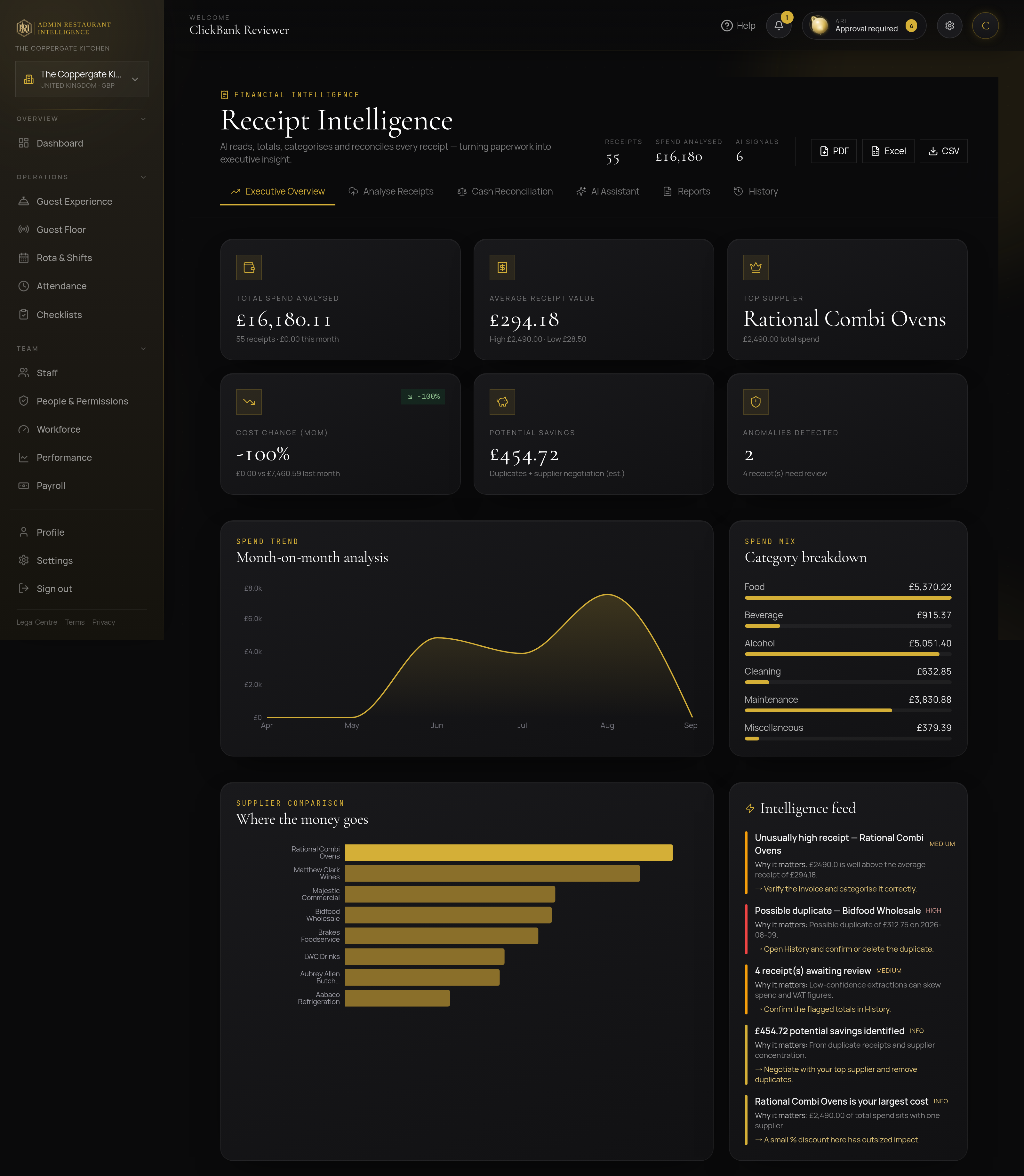
Task: Click the Rational Combi Ovens supplier bar
Action: click(508, 852)
